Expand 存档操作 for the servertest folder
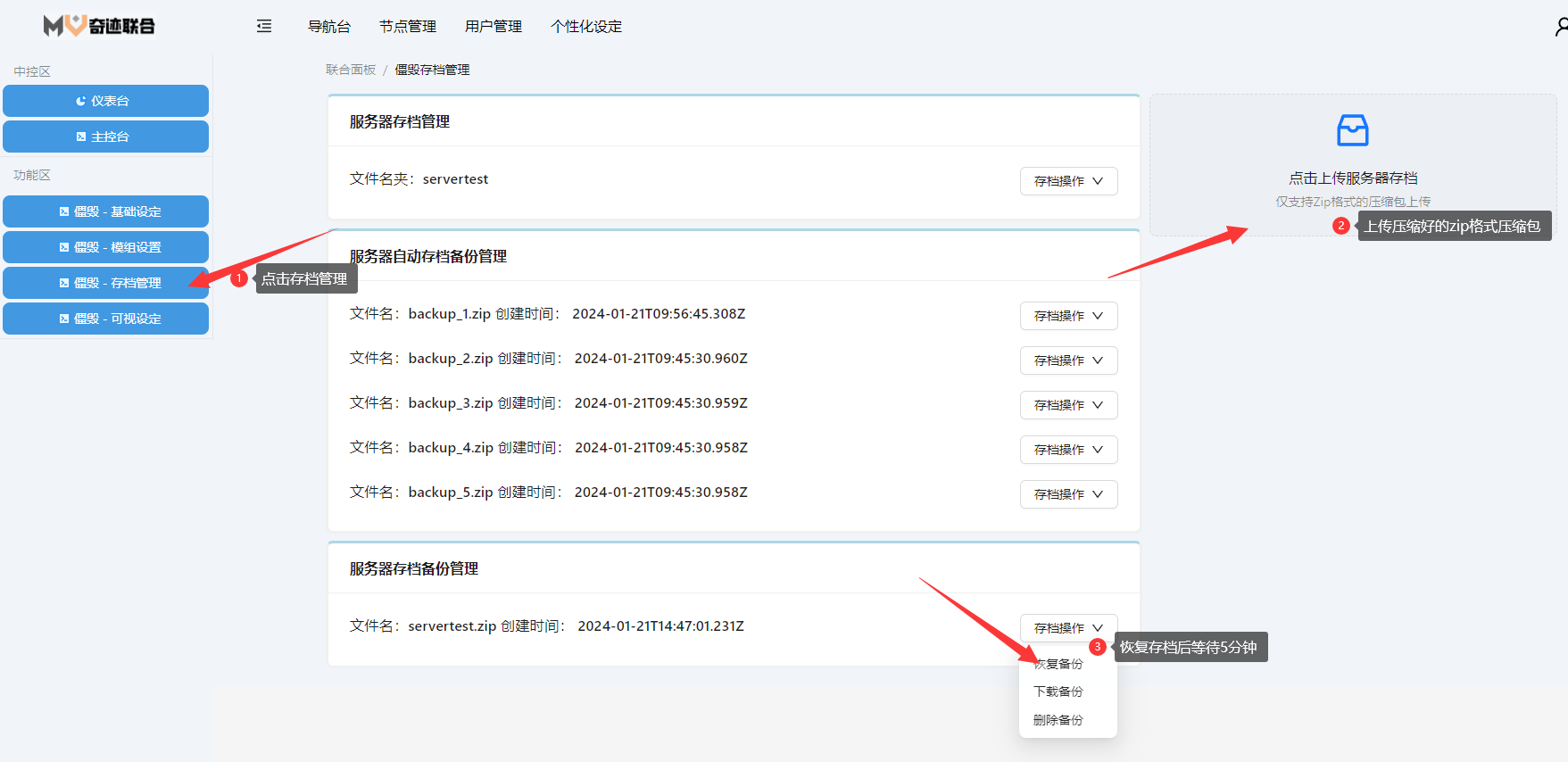The image size is (1568, 762). click(x=1068, y=181)
